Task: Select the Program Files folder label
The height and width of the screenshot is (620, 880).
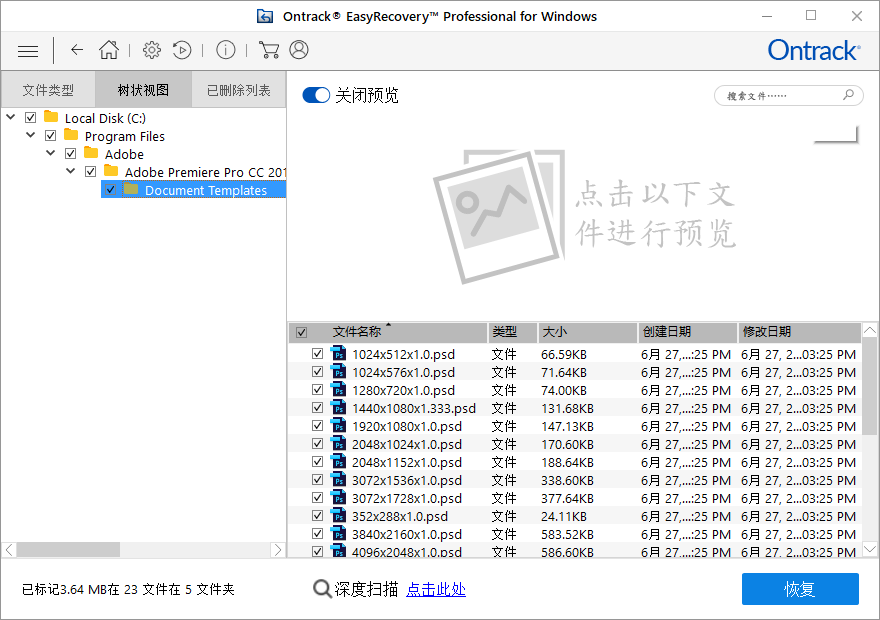Action: pos(125,136)
